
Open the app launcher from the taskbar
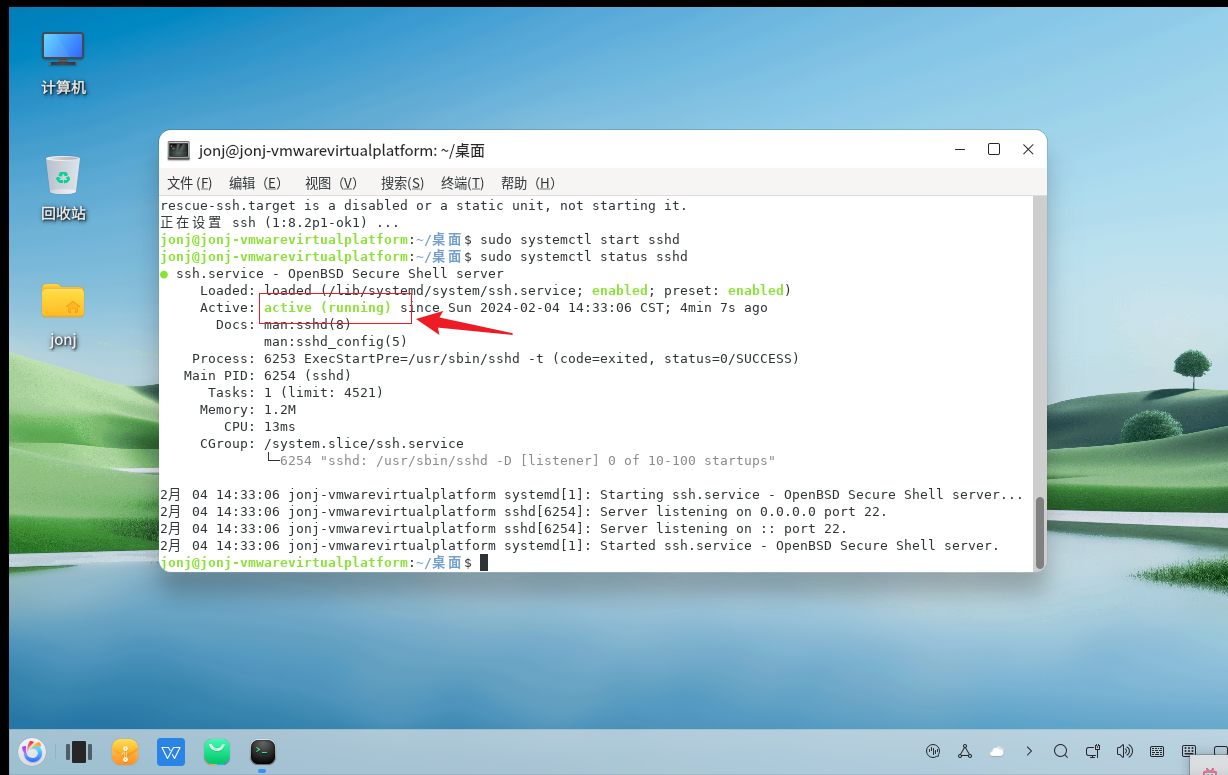pyautogui.click(x=31, y=751)
